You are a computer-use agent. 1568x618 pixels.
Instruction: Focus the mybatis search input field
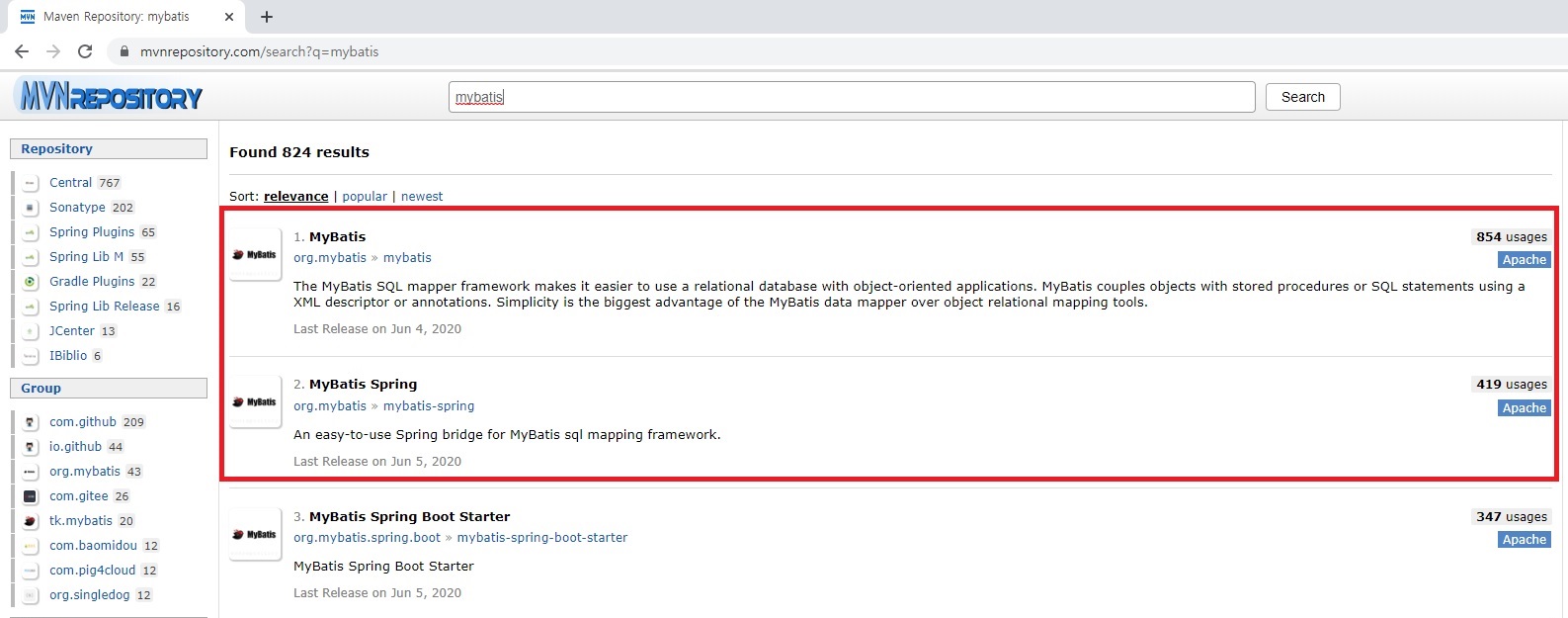[852, 97]
